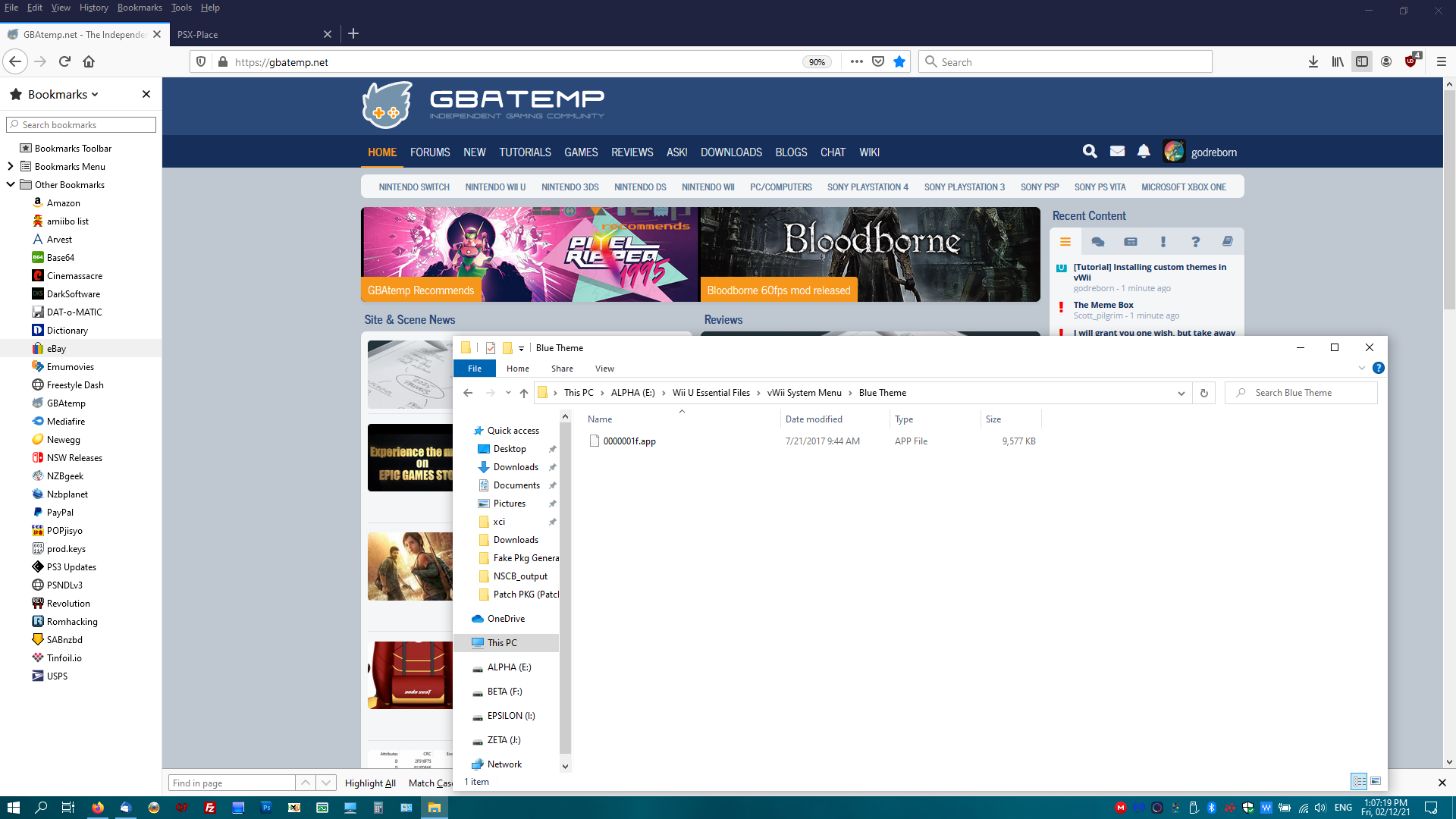The width and height of the screenshot is (1456, 819).
Task: Open Firefox Library icon
Action: (x=1338, y=61)
